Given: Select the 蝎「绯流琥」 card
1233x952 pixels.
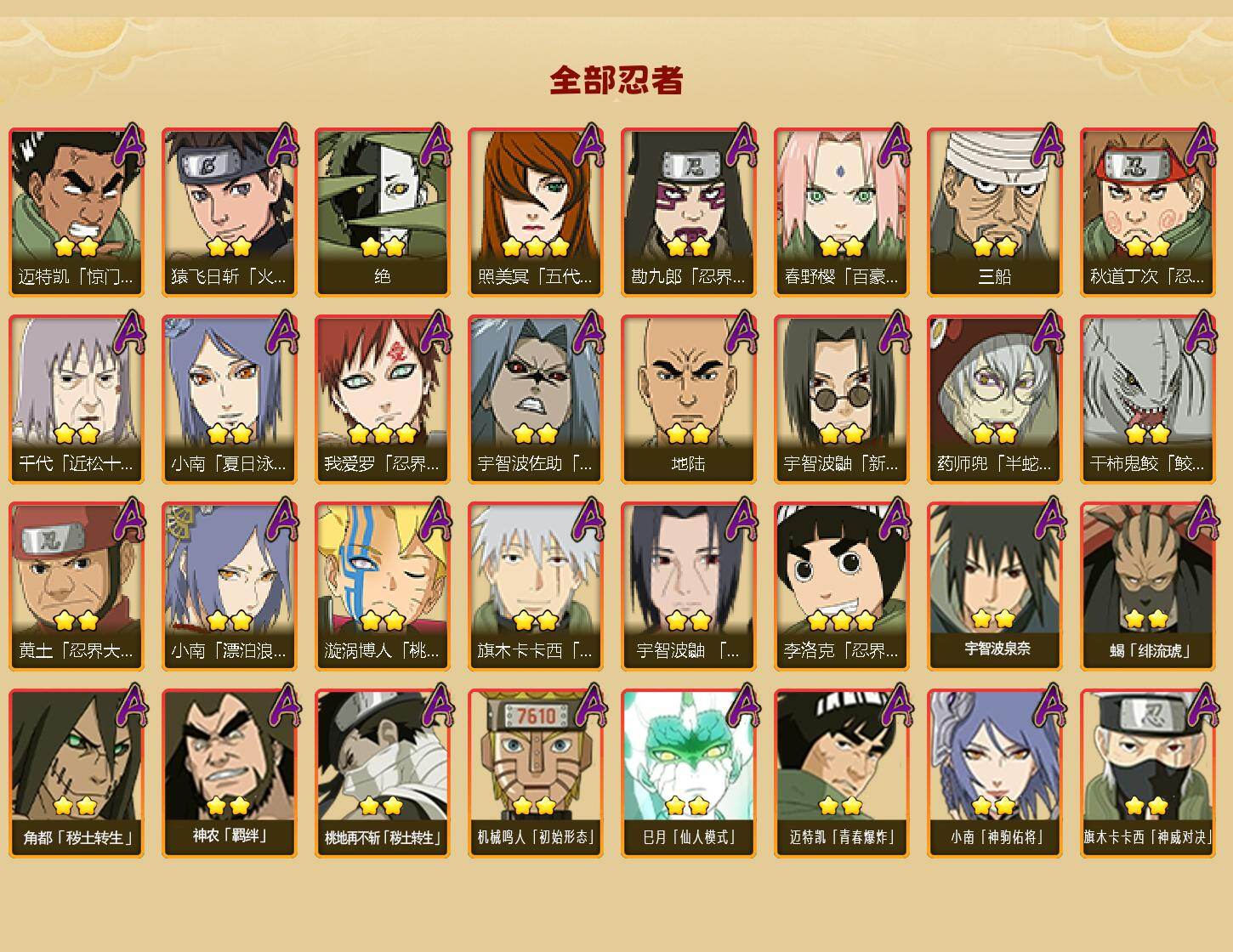Looking at the screenshot, I should (x=1147, y=586).
